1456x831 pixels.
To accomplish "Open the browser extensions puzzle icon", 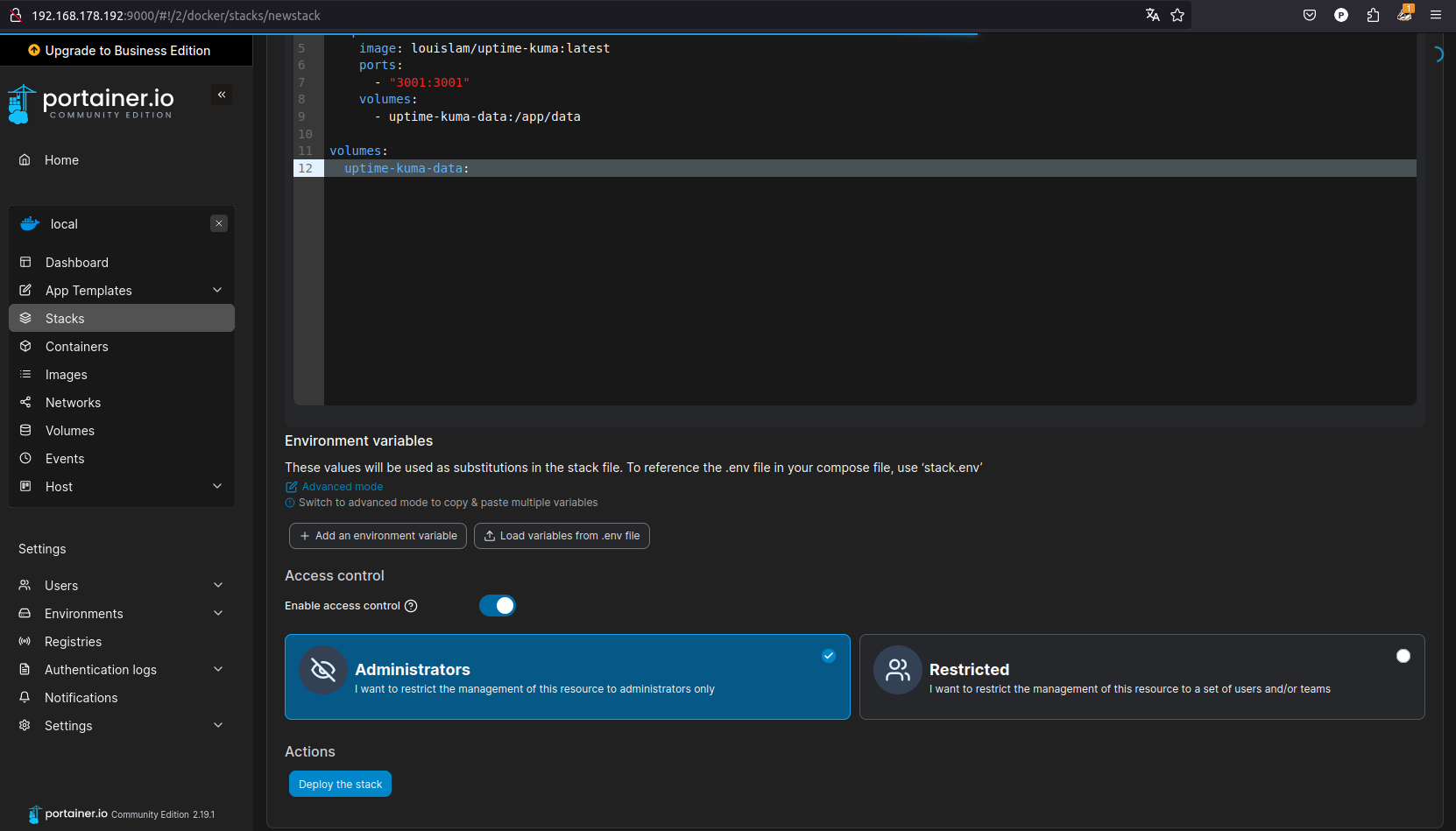I will click(x=1373, y=15).
